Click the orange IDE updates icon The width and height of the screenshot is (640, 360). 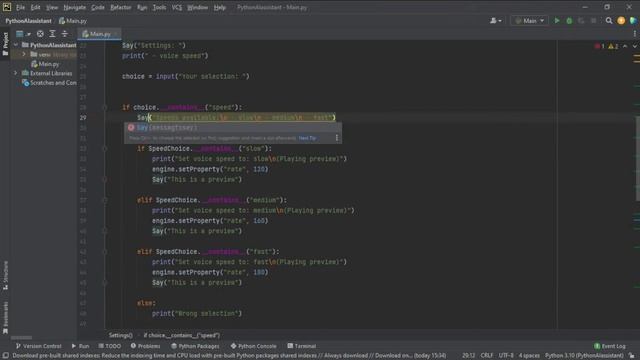[621, 20]
